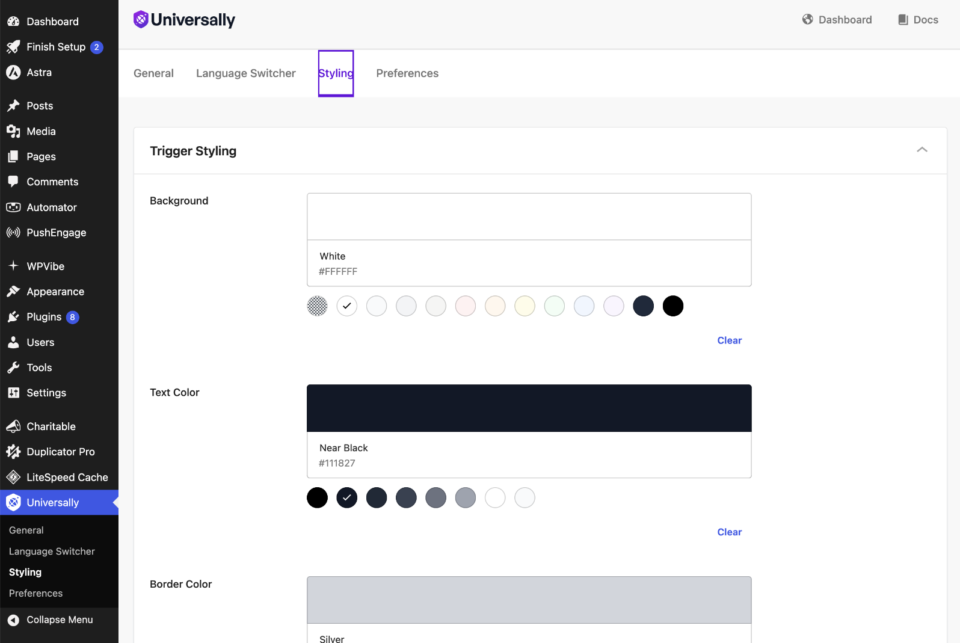This screenshot has height=643, width=960.
Task: Click the Collapse Menu arrow icon
Action: point(13,620)
